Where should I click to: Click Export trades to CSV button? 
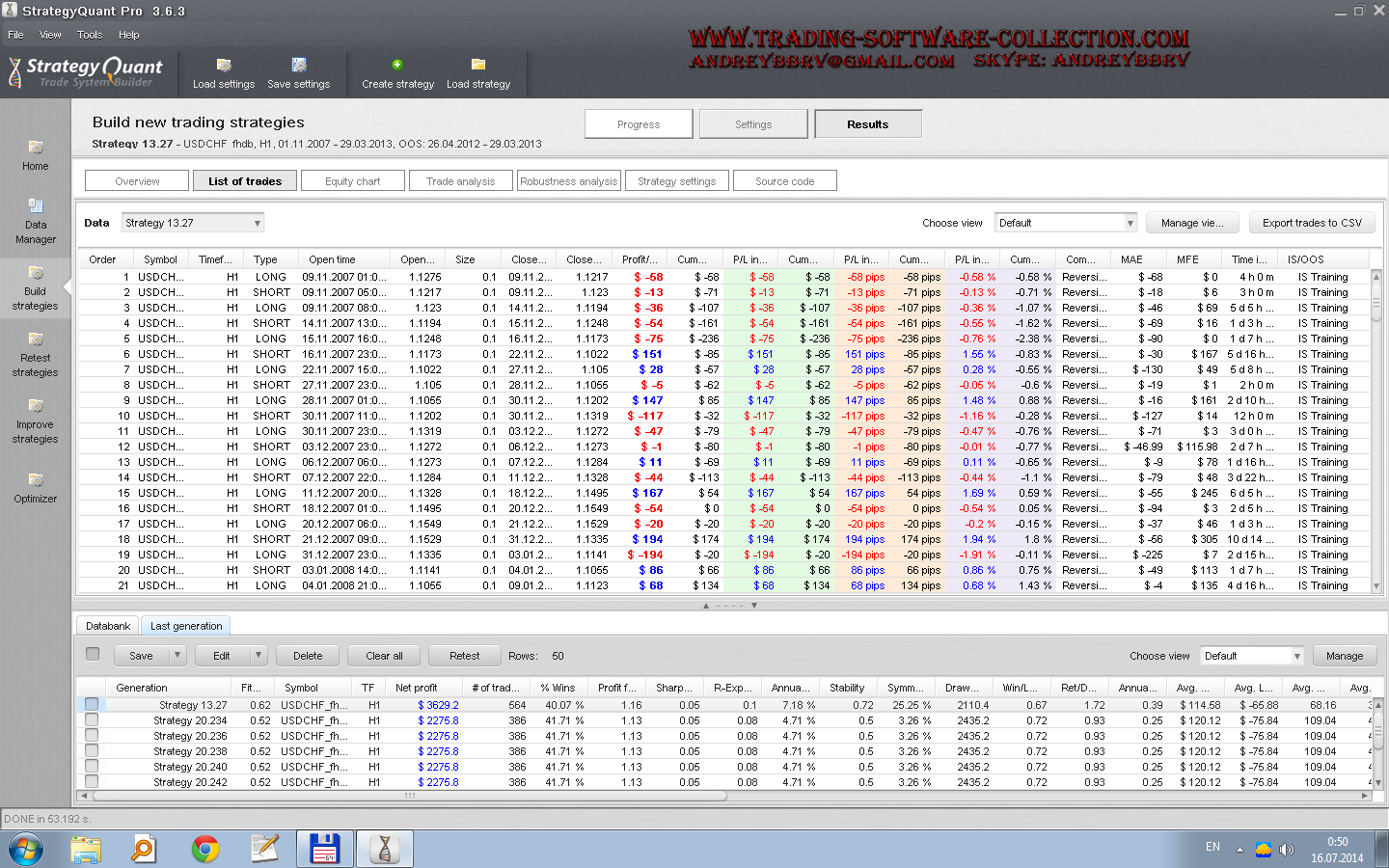click(1312, 223)
